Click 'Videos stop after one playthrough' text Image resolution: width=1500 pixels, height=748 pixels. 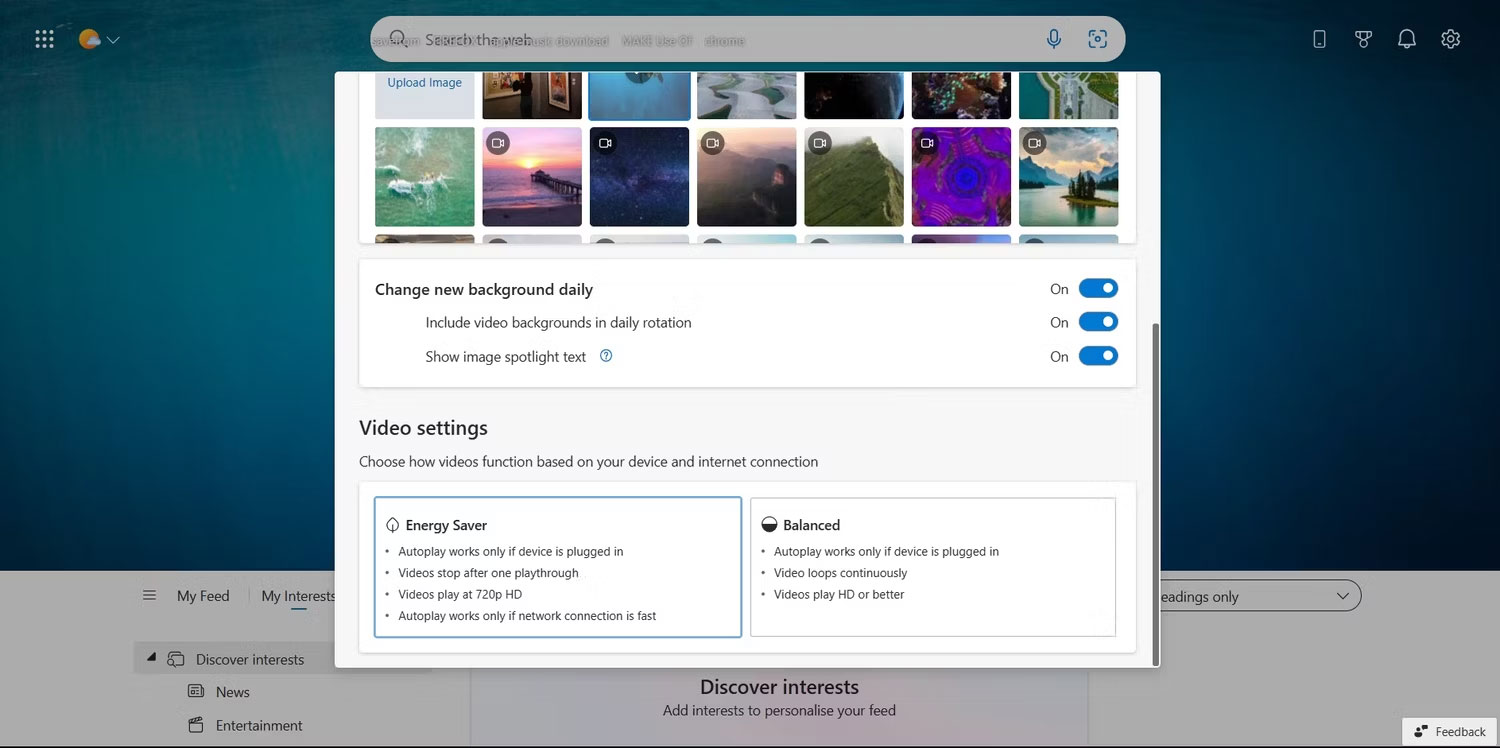[488, 573]
